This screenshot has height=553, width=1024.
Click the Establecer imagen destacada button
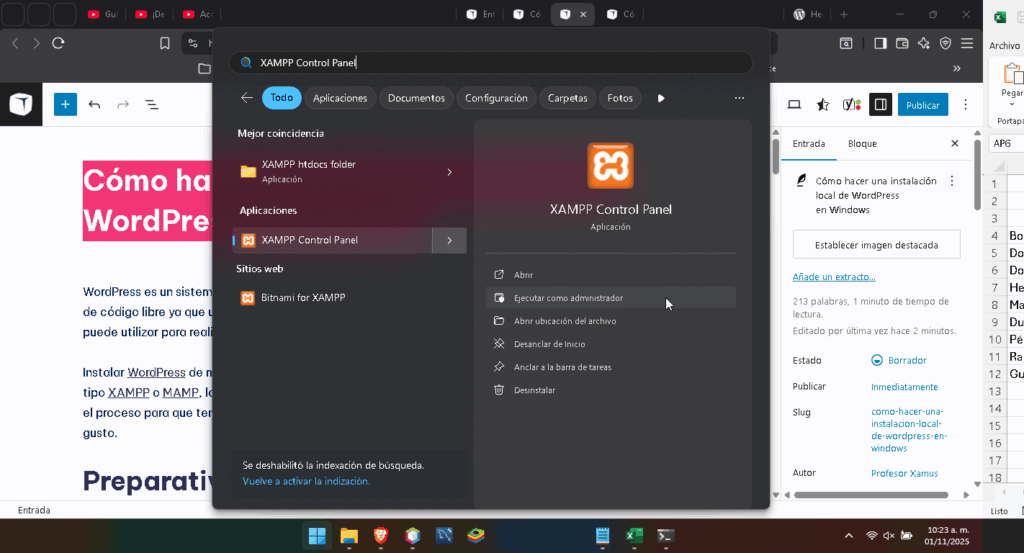coord(876,245)
